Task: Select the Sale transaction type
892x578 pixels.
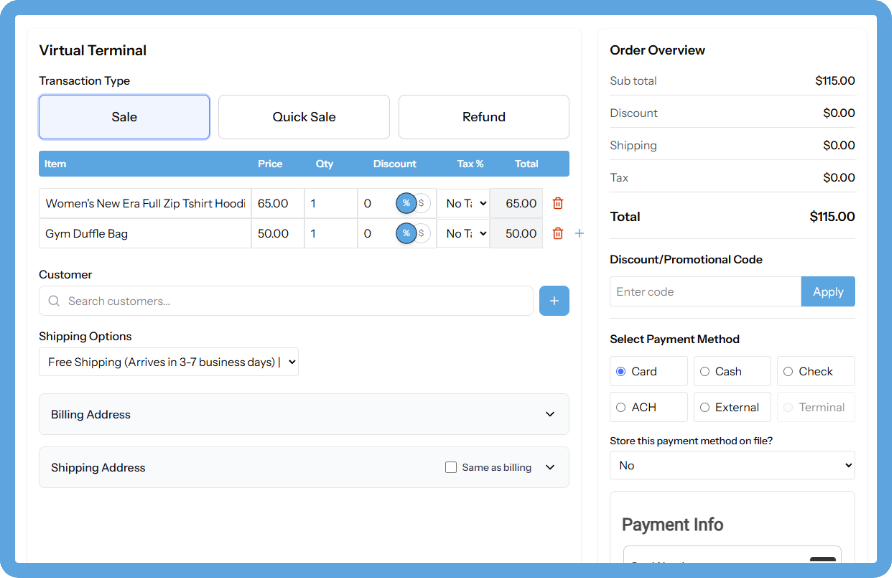Action: 123,116
